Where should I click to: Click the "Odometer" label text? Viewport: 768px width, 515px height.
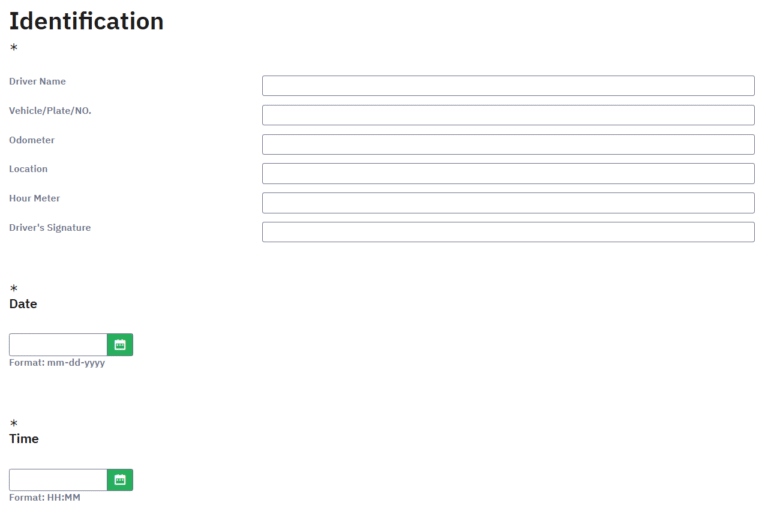click(x=32, y=140)
